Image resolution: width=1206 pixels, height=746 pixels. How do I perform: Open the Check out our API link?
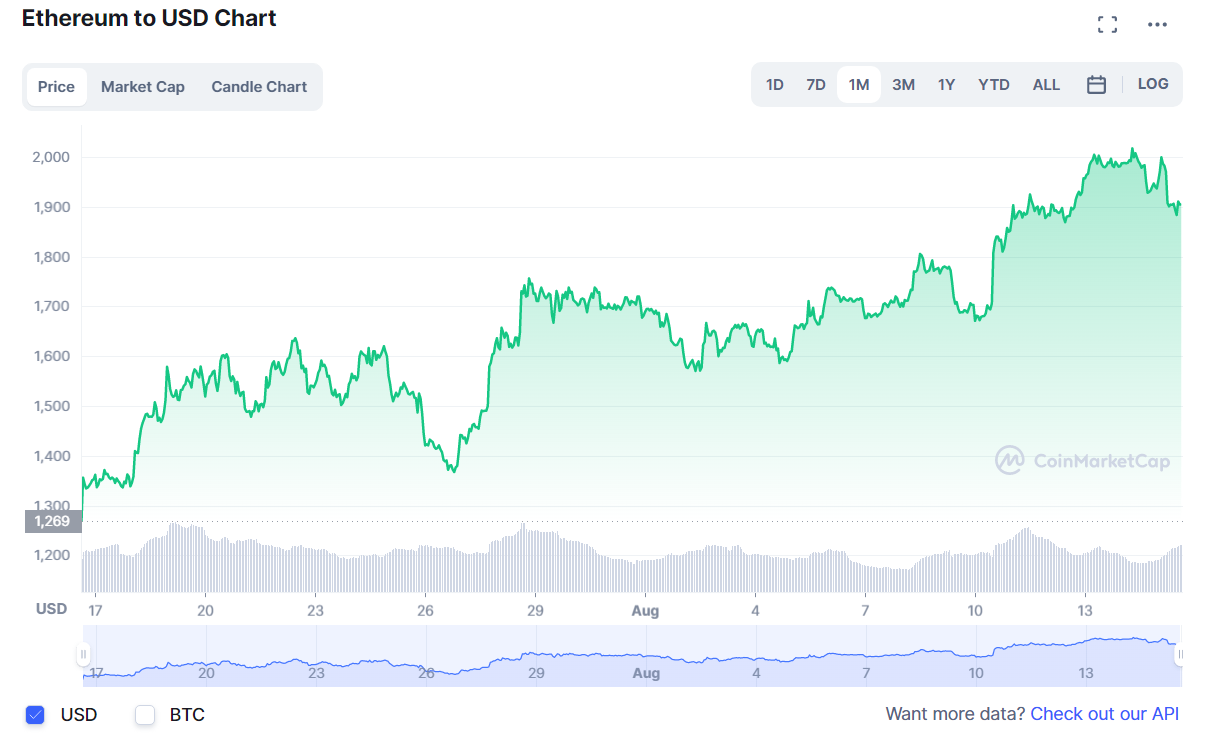pos(1104,714)
